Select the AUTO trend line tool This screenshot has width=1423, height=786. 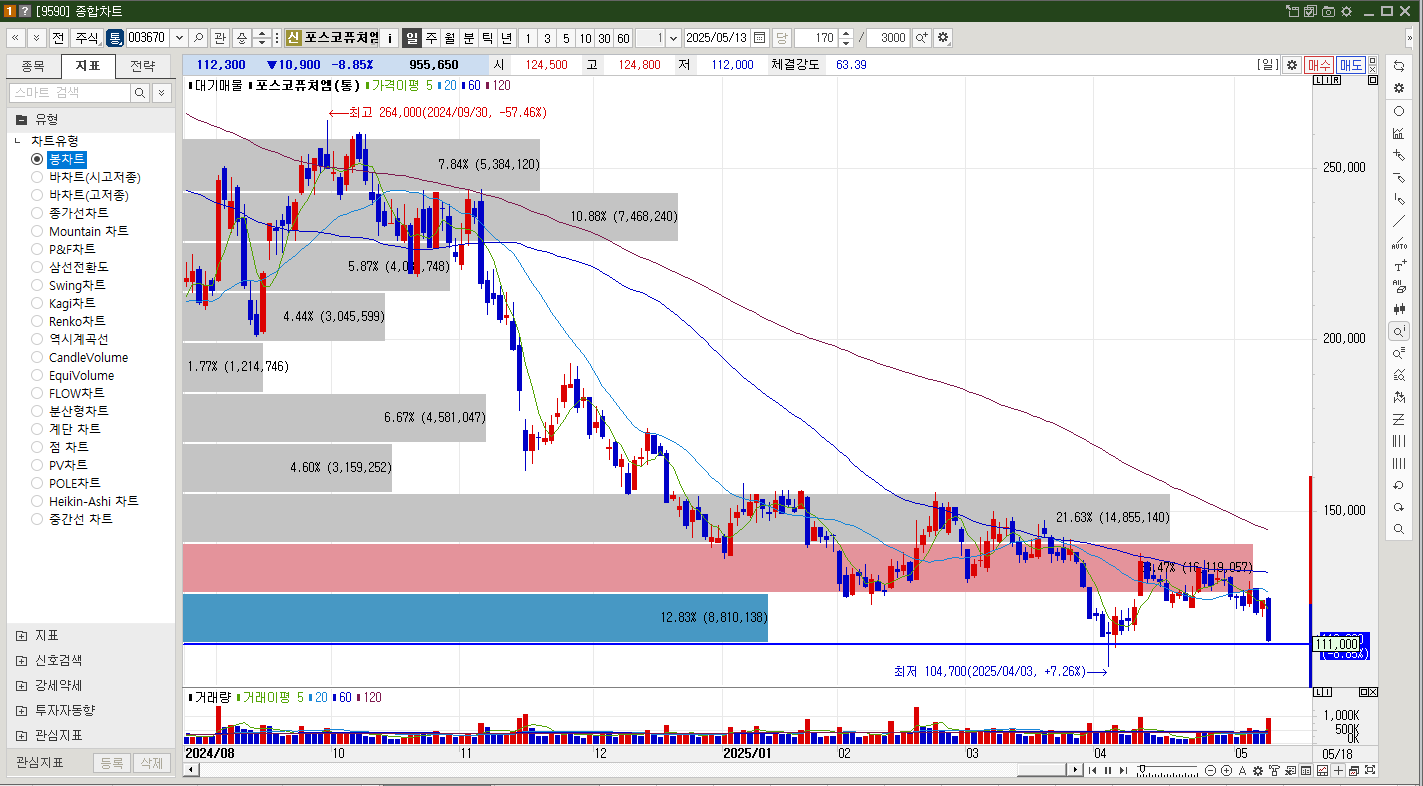click(x=1399, y=243)
